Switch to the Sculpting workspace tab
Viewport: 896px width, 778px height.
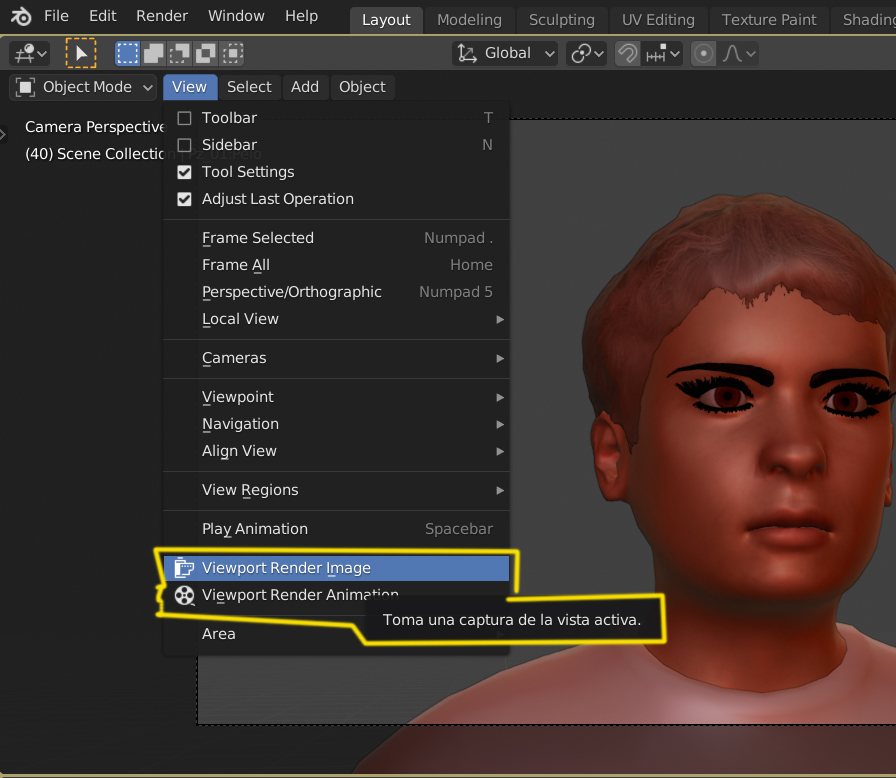pyautogui.click(x=561, y=19)
